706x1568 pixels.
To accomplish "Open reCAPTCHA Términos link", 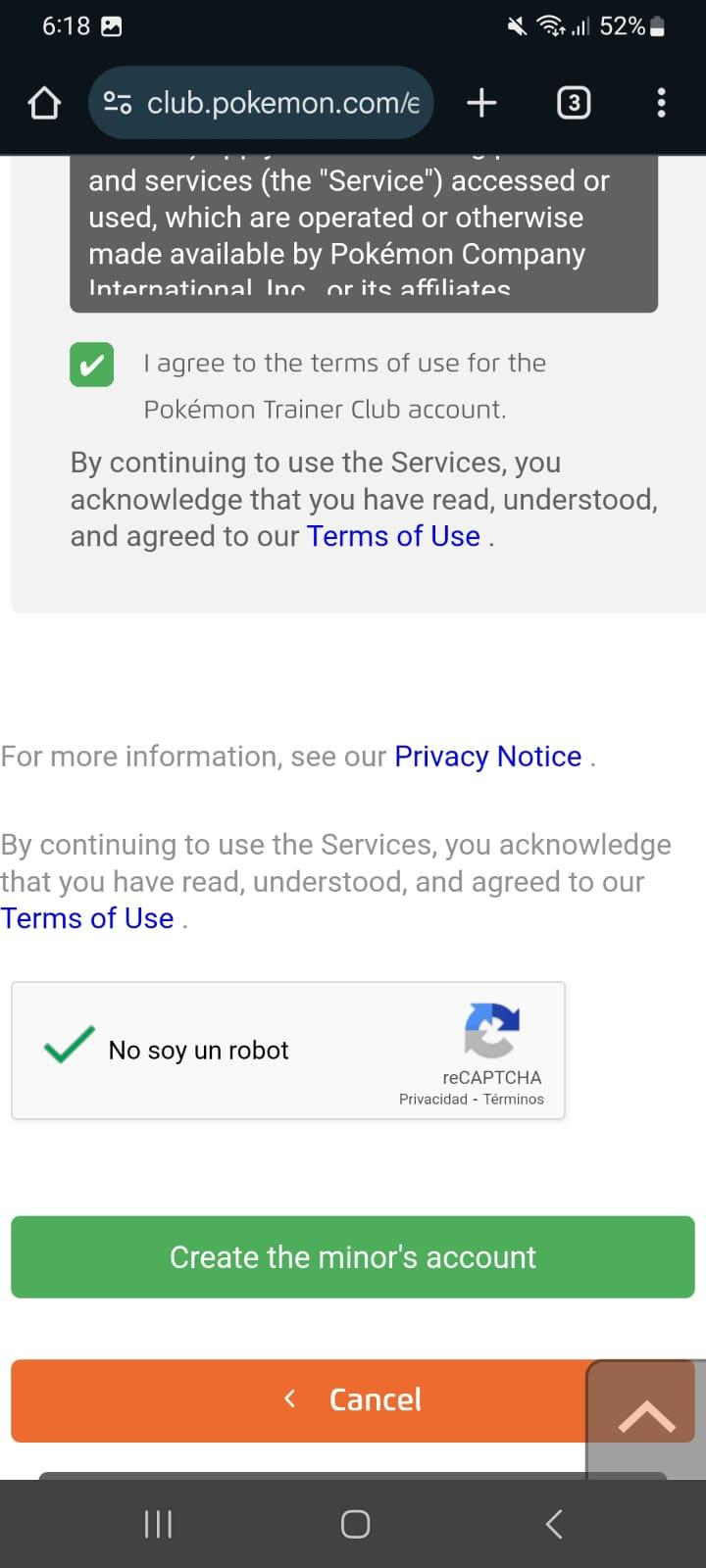I will click(x=513, y=1100).
